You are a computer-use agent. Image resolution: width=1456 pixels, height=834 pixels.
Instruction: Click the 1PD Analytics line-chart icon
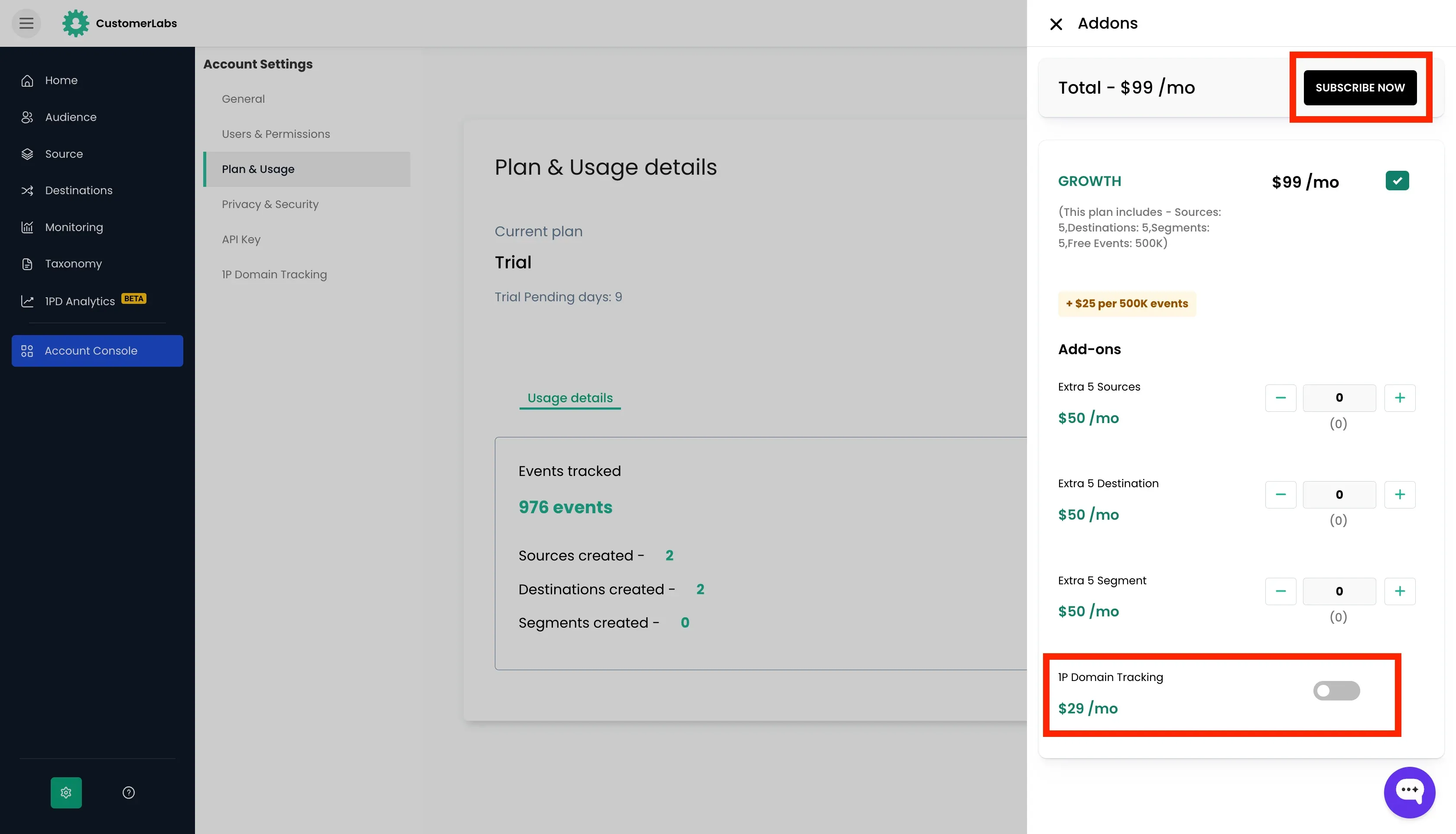click(x=27, y=301)
